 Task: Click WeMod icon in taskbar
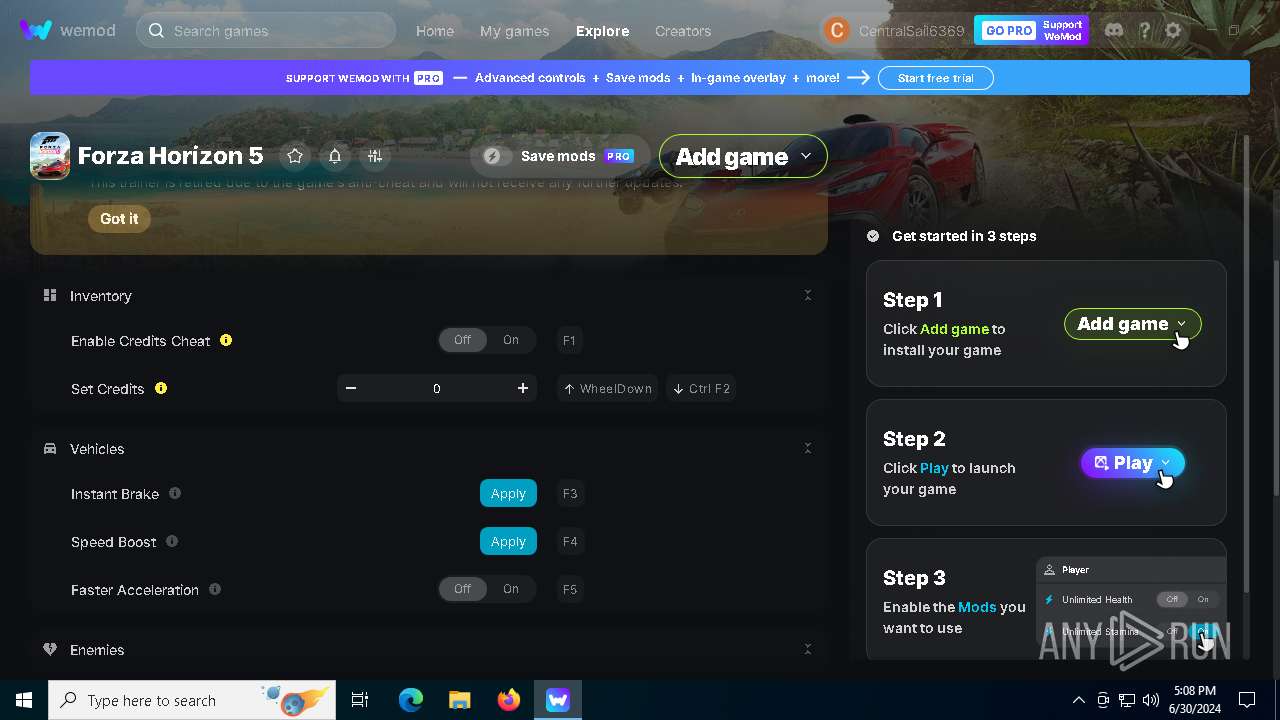[x=558, y=700]
